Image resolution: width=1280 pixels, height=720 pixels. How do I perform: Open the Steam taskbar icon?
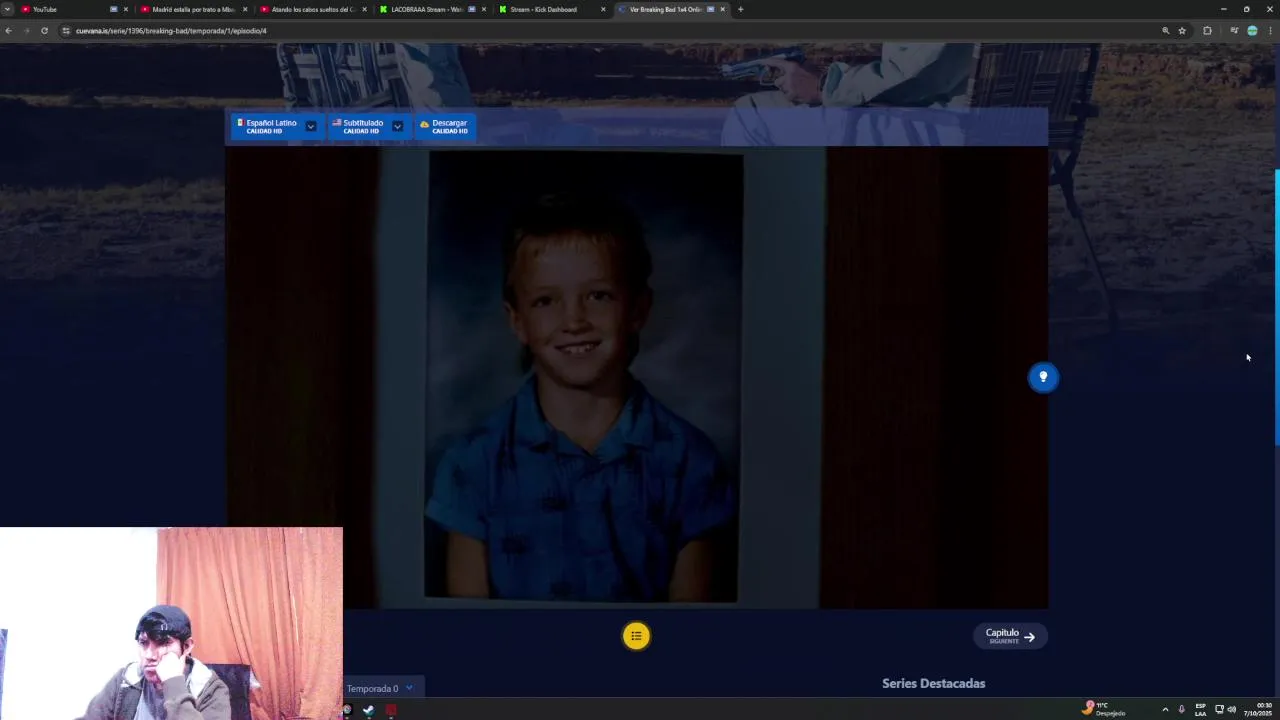[368, 710]
